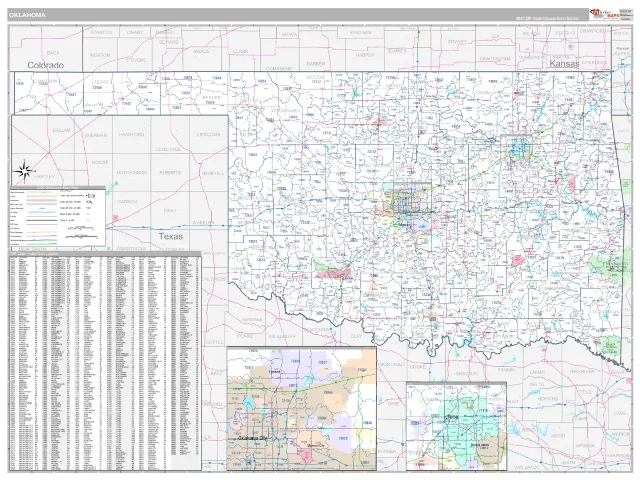Select the SHERMAN county label
This screenshot has width=640, height=480.
(x=96, y=135)
